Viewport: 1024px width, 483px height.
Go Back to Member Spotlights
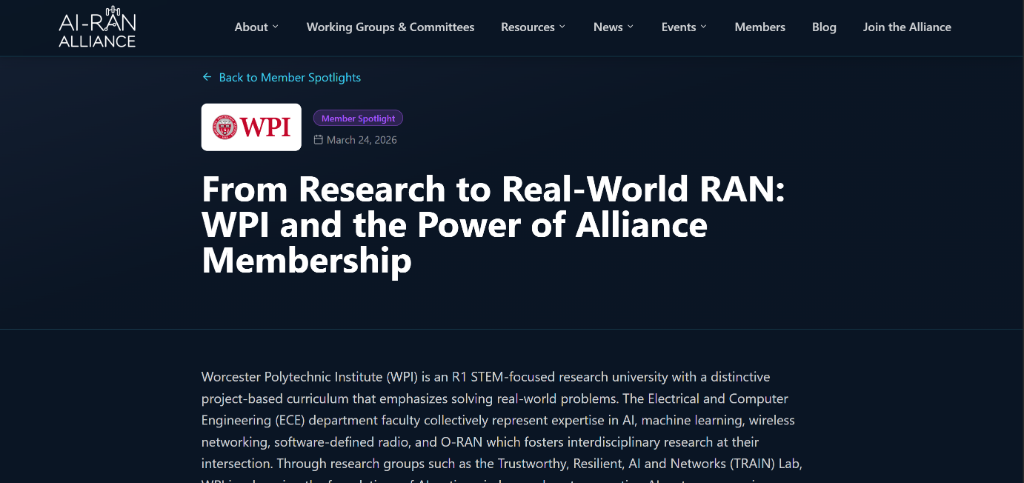[x=281, y=77]
